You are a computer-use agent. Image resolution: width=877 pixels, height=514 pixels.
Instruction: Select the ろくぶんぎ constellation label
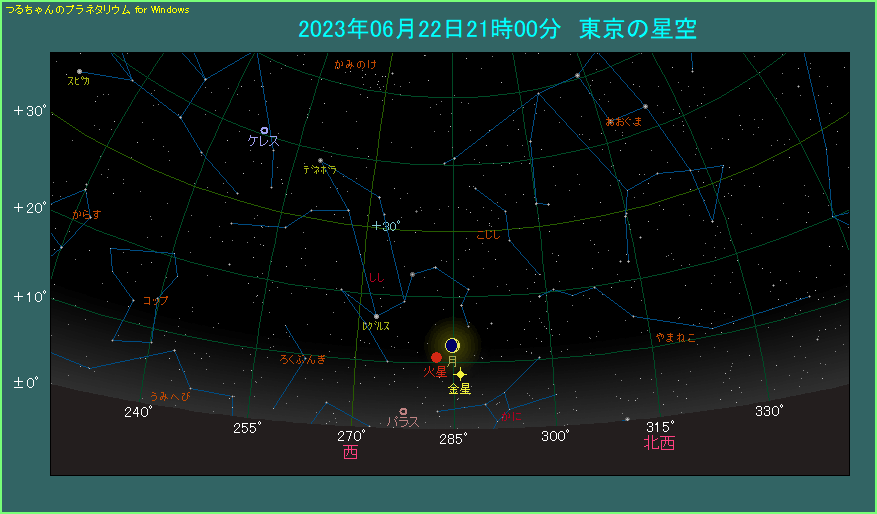(x=303, y=359)
